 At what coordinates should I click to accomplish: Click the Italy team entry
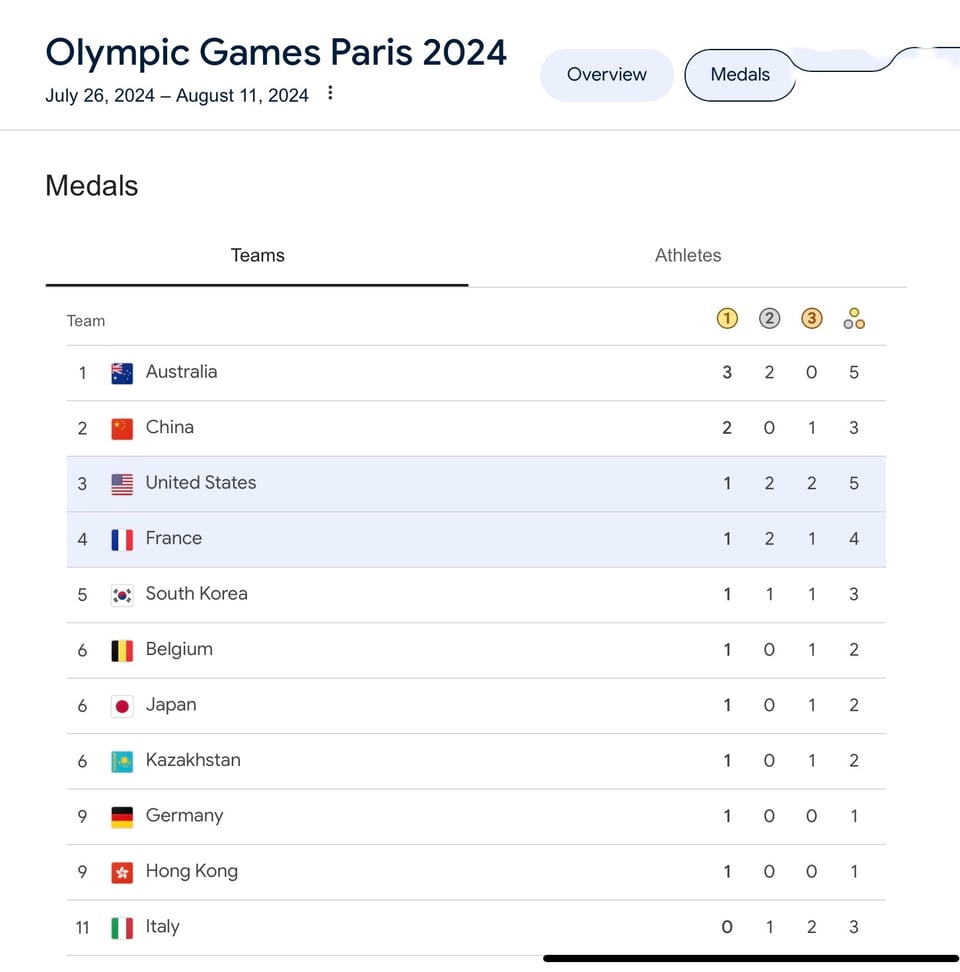[163, 927]
